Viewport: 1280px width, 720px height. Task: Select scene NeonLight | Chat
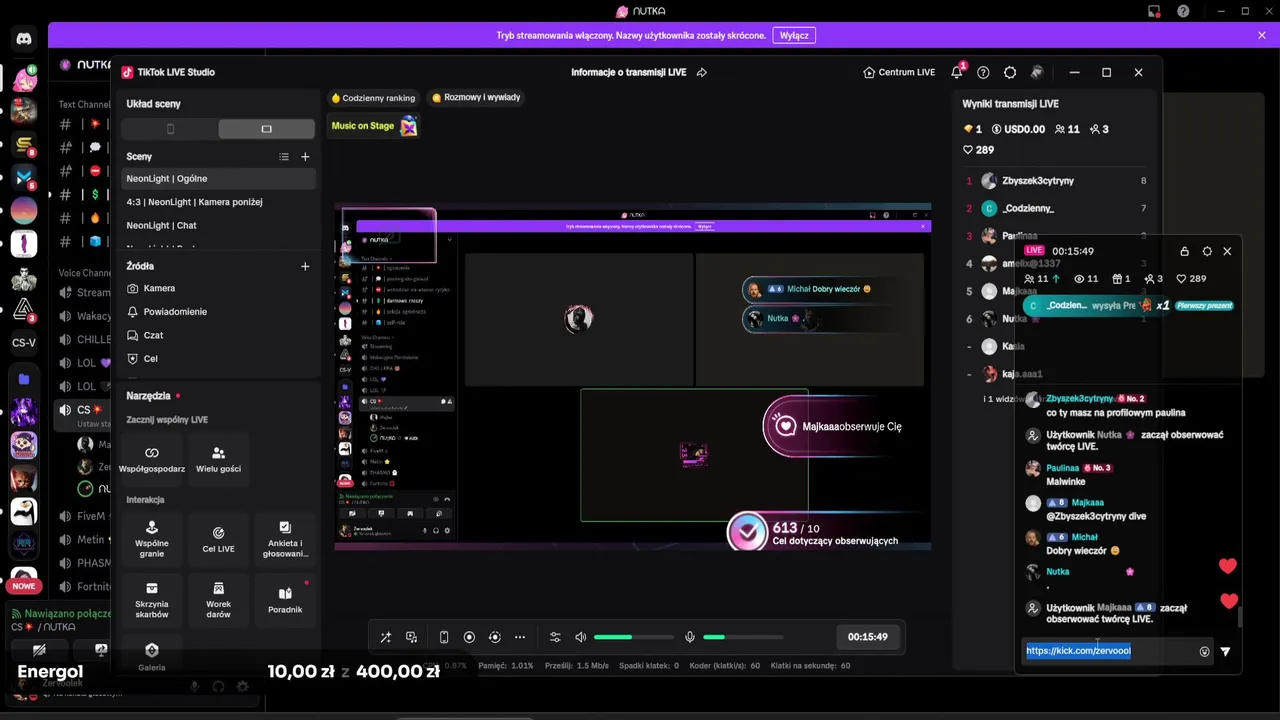coord(219,226)
